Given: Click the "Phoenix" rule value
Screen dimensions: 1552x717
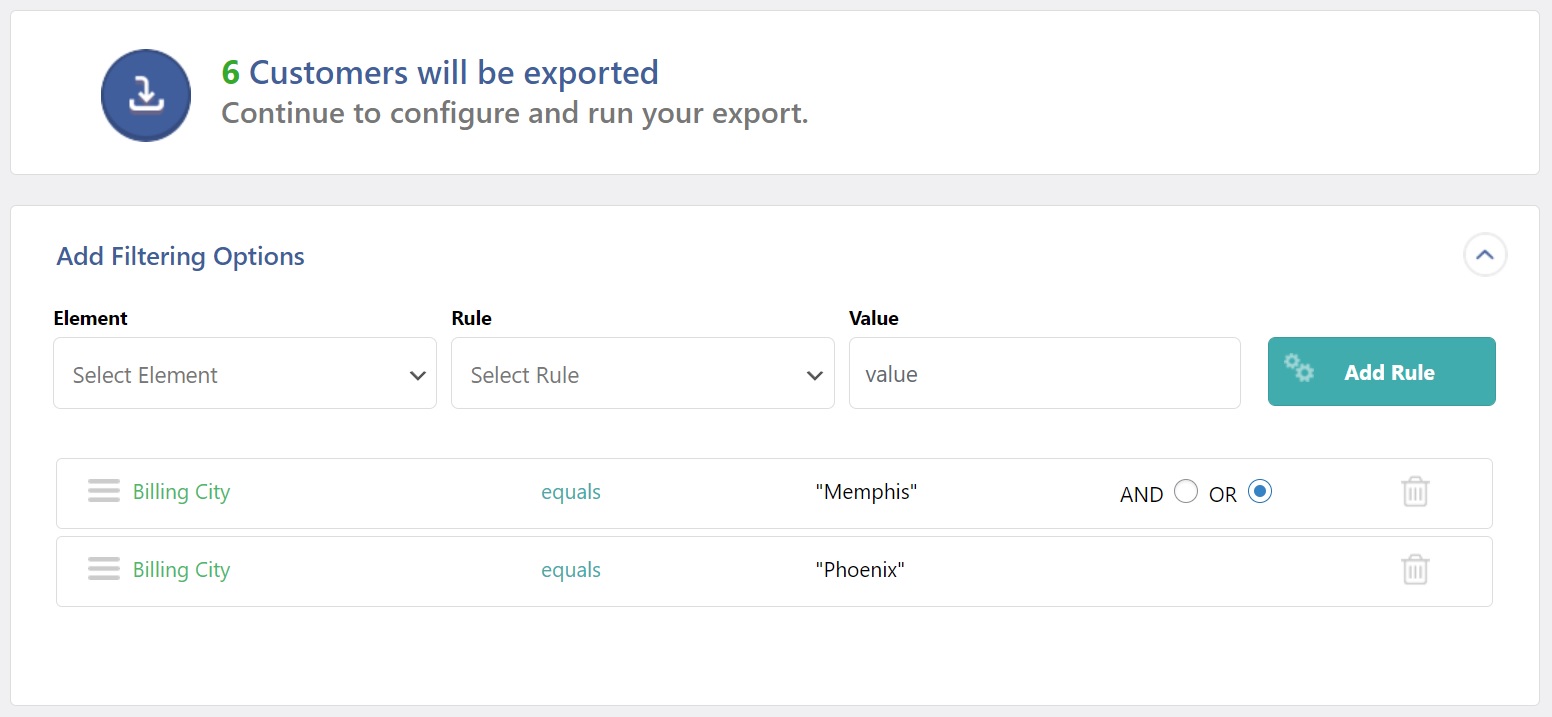Looking at the screenshot, I should tap(860, 570).
